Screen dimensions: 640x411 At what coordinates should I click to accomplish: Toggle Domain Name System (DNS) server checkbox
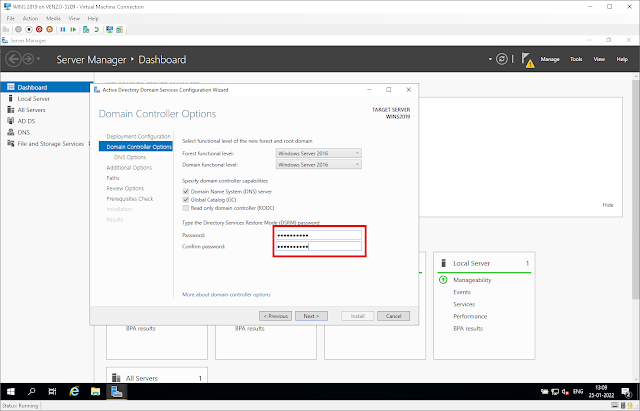pos(186,191)
